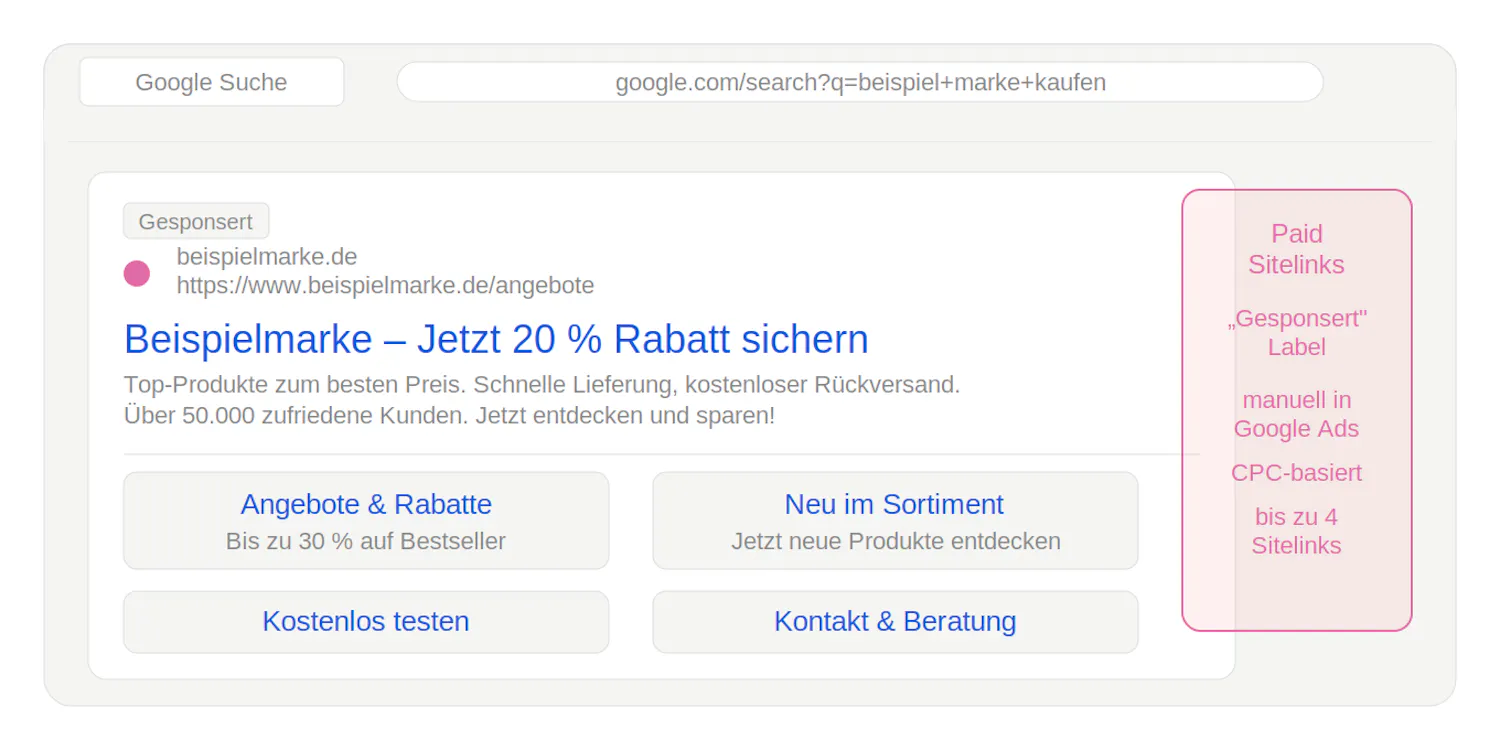Open the https://www.beispielmarke.de/angebote URL
Image resolution: width=1500 pixels, height=750 pixels.
tap(385, 286)
